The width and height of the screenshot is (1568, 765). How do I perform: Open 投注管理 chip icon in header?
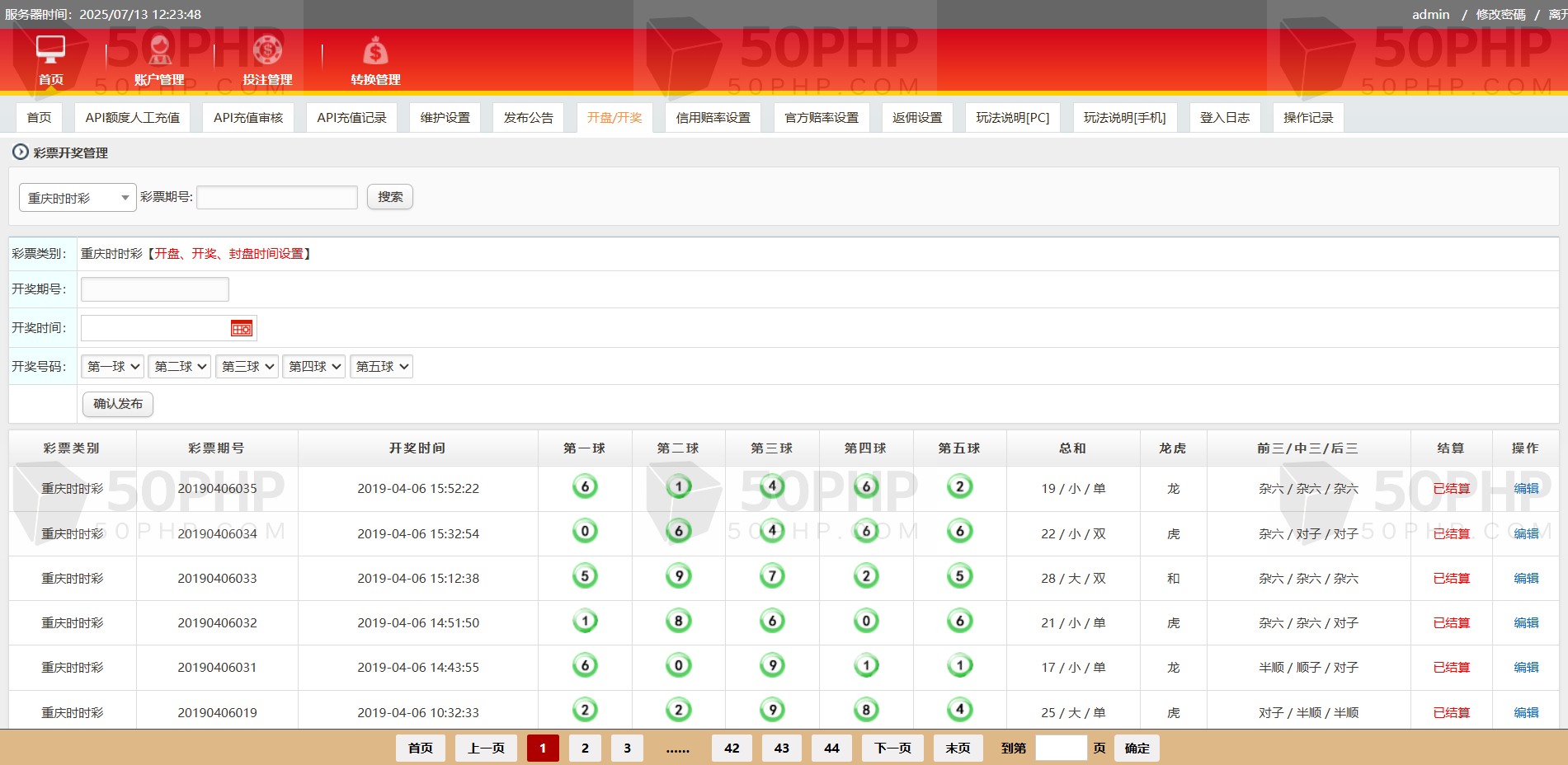pyautogui.click(x=267, y=50)
